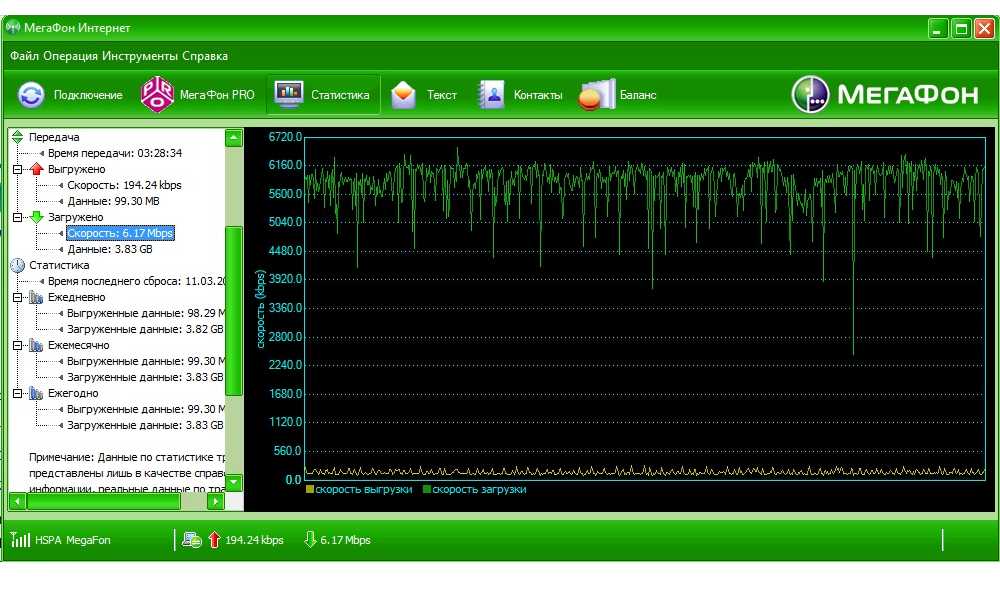This screenshot has width=1000, height=600.
Task: Click the Баланс toolbar label
Action: click(638, 95)
